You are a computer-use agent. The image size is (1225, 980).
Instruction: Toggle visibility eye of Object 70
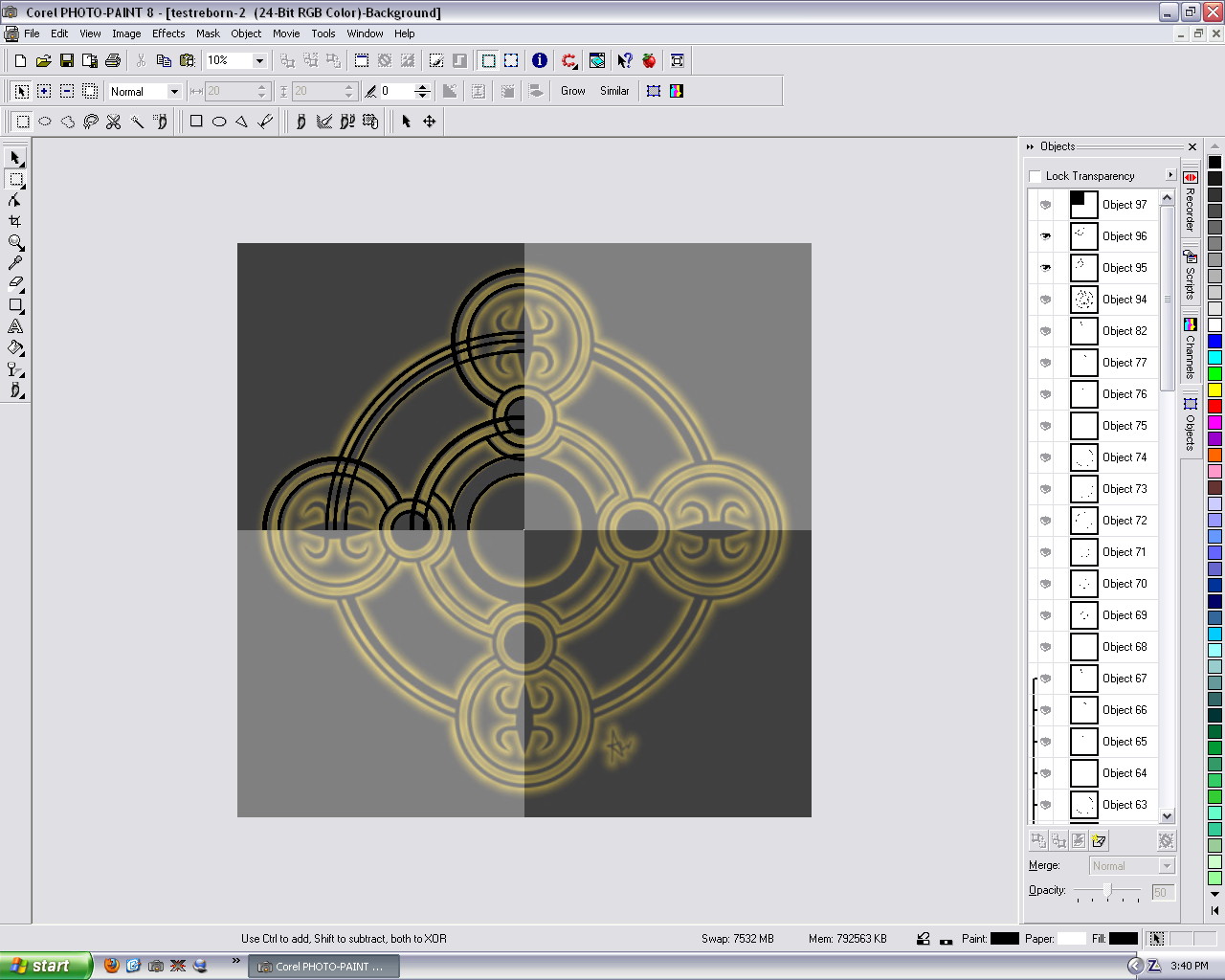(1045, 584)
